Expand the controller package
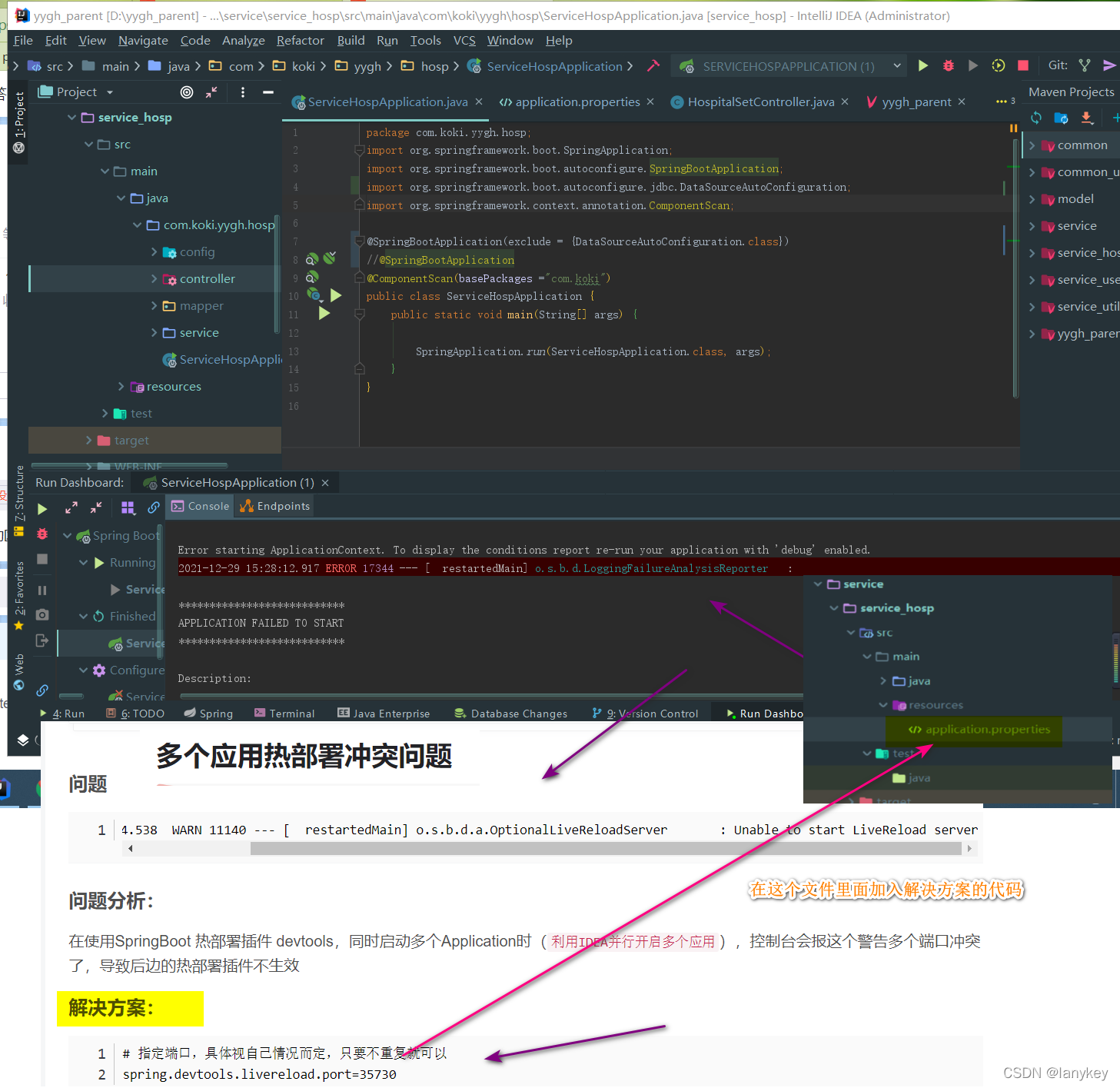The width and height of the screenshot is (1120, 1088). (154, 278)
